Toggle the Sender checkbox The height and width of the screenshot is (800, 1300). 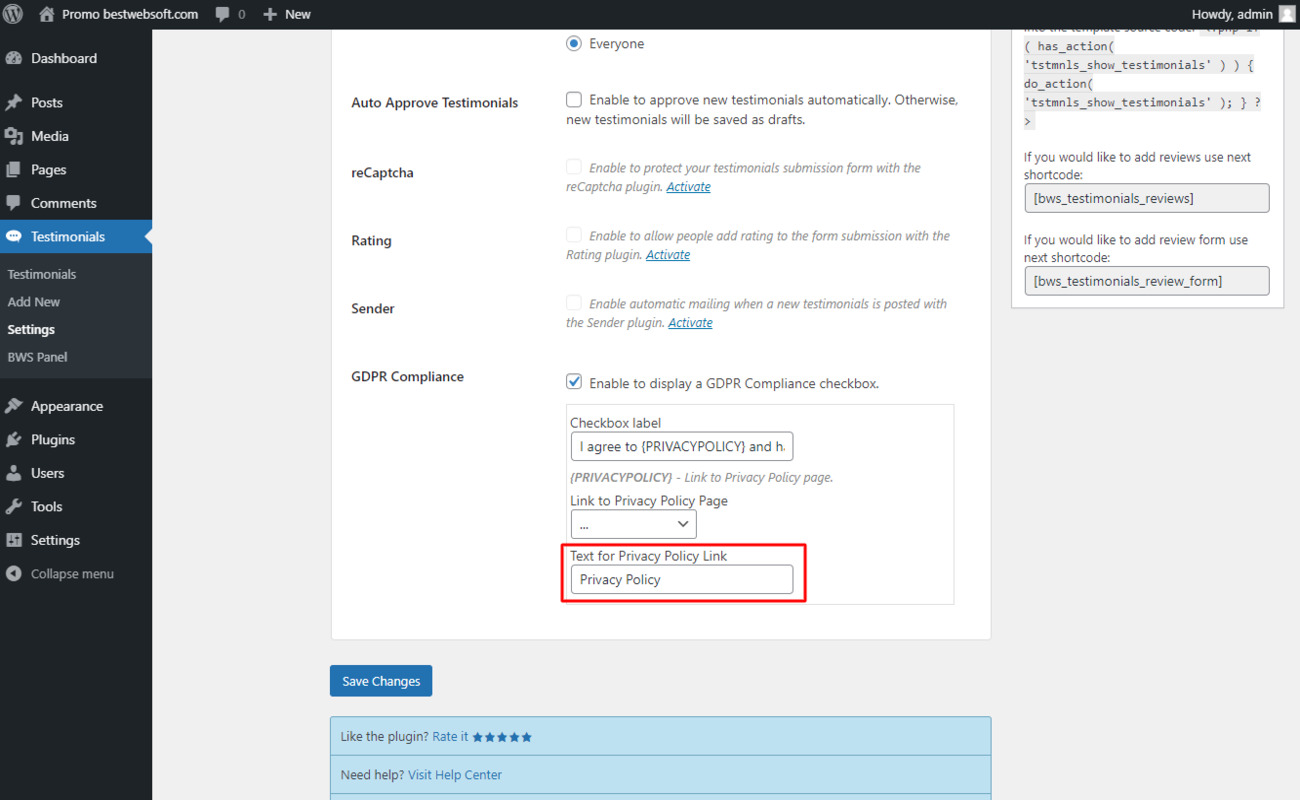coord(574,303)
